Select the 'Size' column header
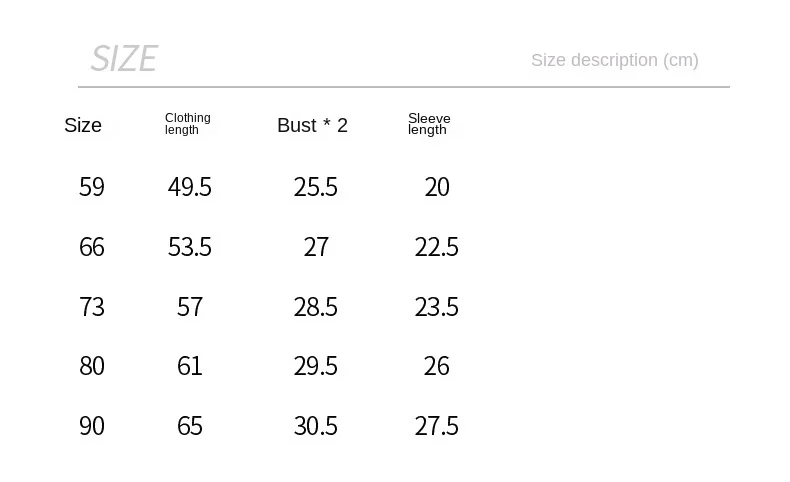The image size is (790, 482). pos(83,125)
